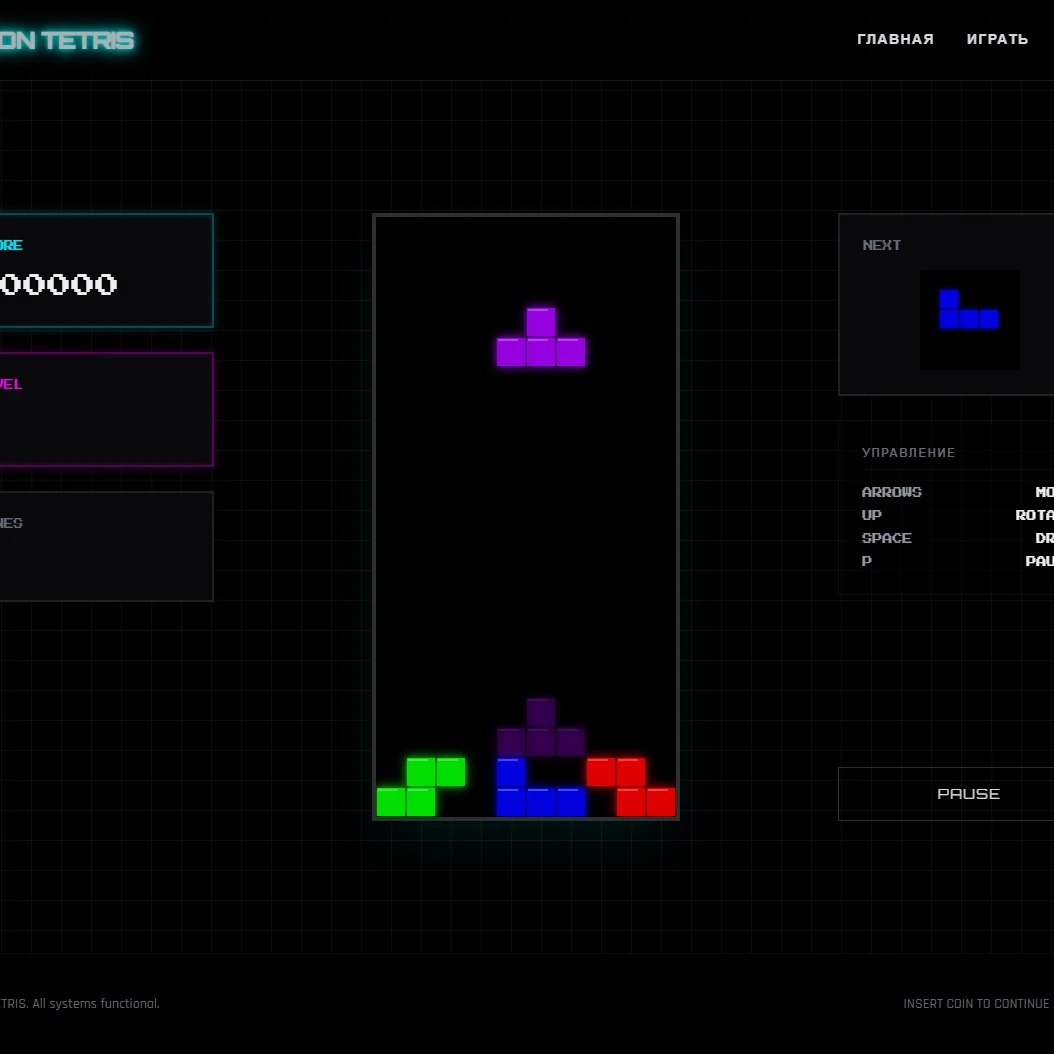Screen dimensions: 1054x1054
Task: Open the ГЛАВНАЯ menu item
Action: coord(895,39)
